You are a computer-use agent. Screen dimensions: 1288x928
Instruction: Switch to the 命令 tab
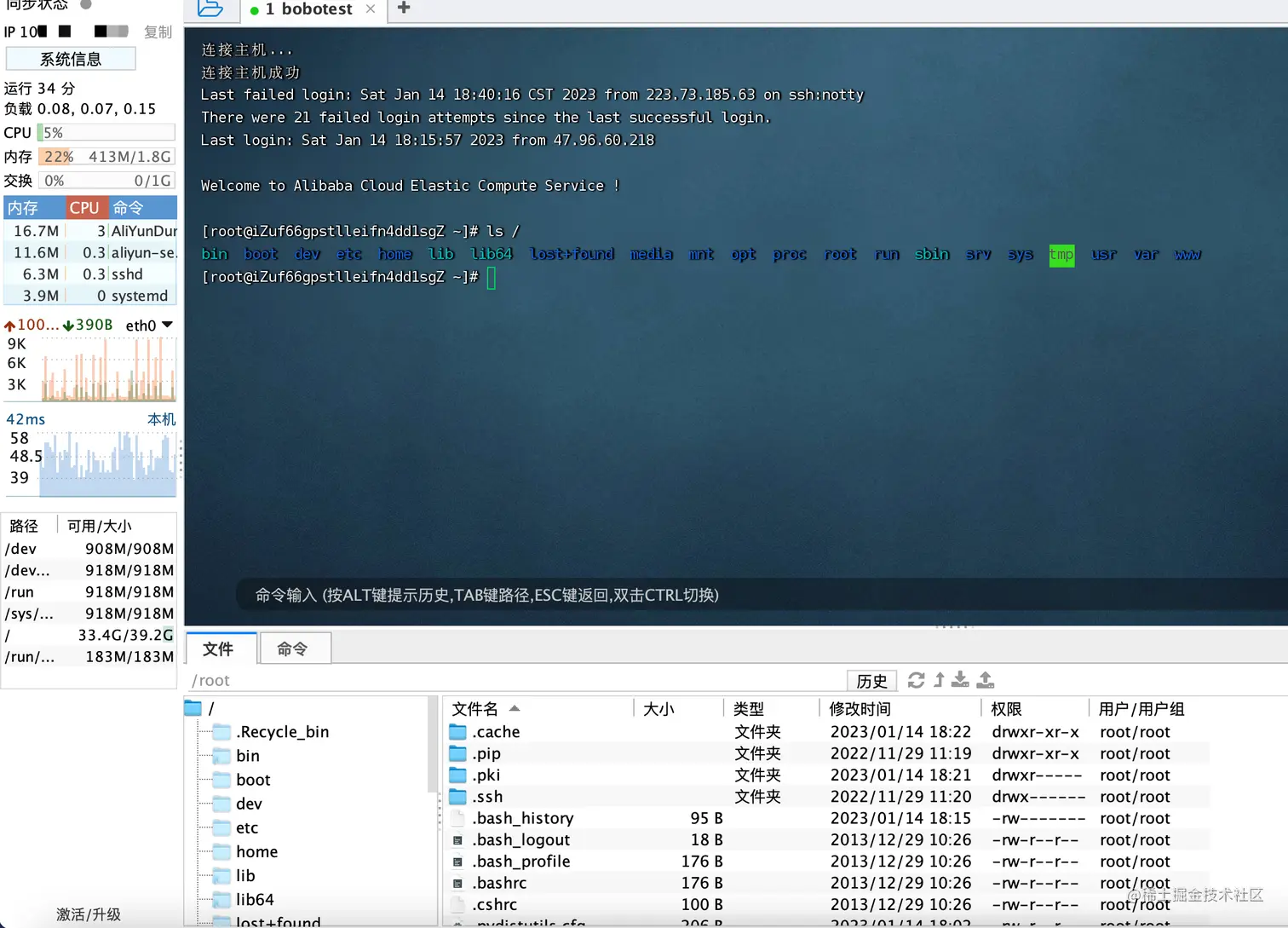click(295, 648)
